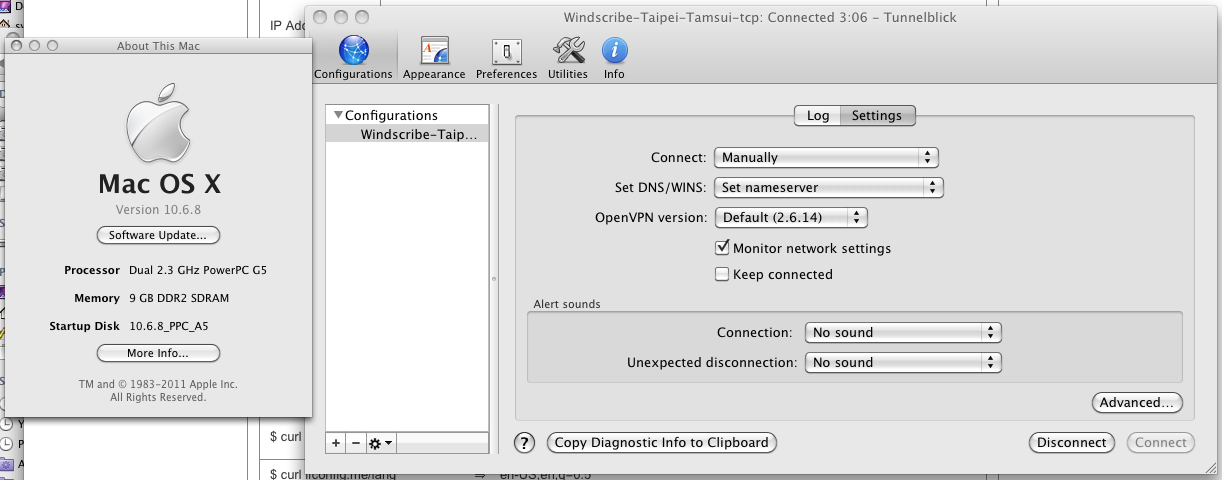
Task: Enable Keep connected checkbox
Action: (x=722, y=274)
